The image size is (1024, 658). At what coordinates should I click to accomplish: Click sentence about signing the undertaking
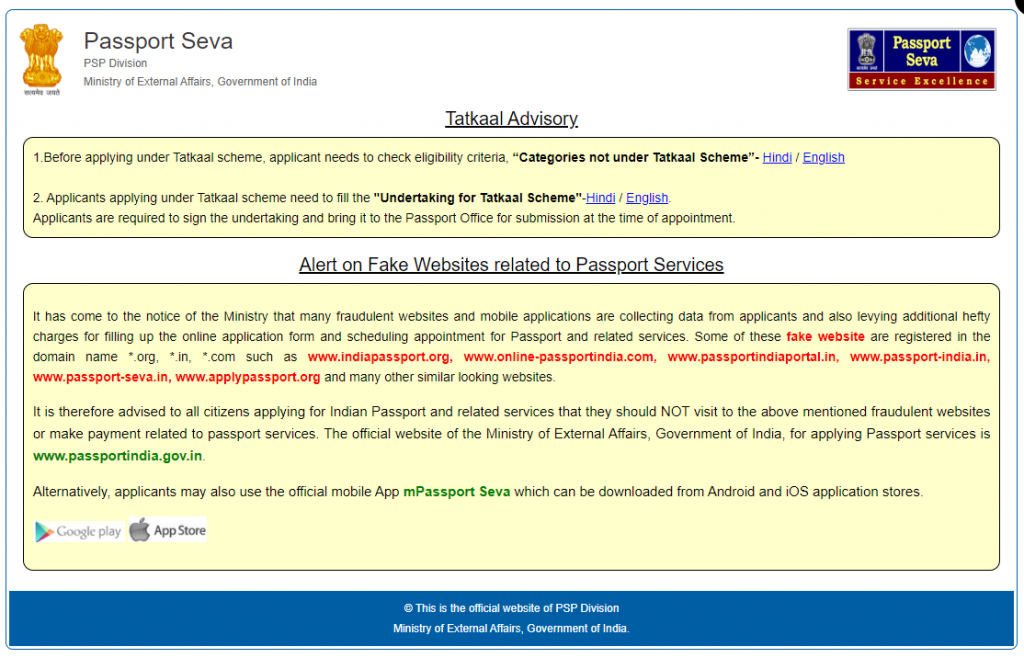pos(384,218)
